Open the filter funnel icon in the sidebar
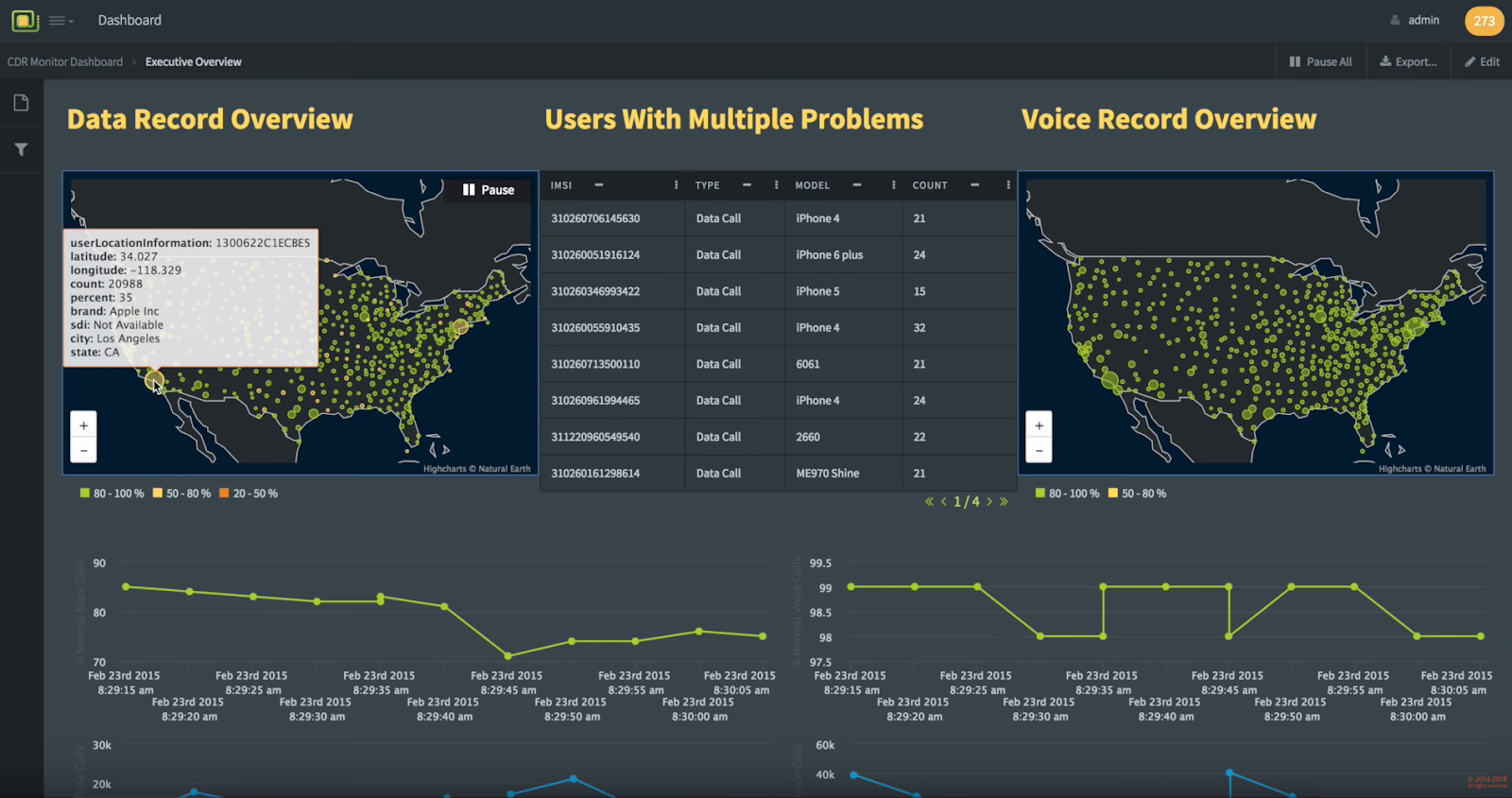The width and height of the screenshot is (1512, 798). tap(21, 149)
